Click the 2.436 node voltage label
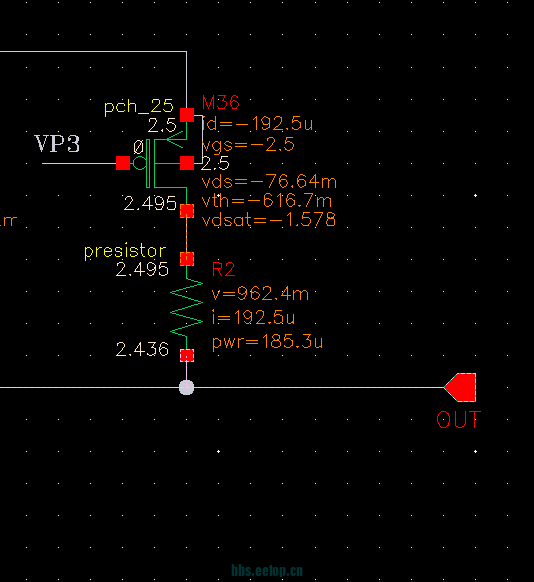Screen dimensions: 534x582 pos(142,349)
